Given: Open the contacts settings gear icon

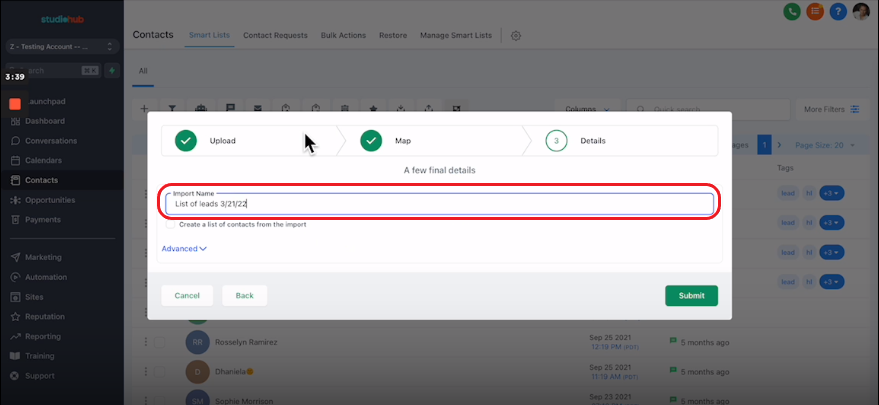Looking at the screenshot, I should [x=516, y=35].
